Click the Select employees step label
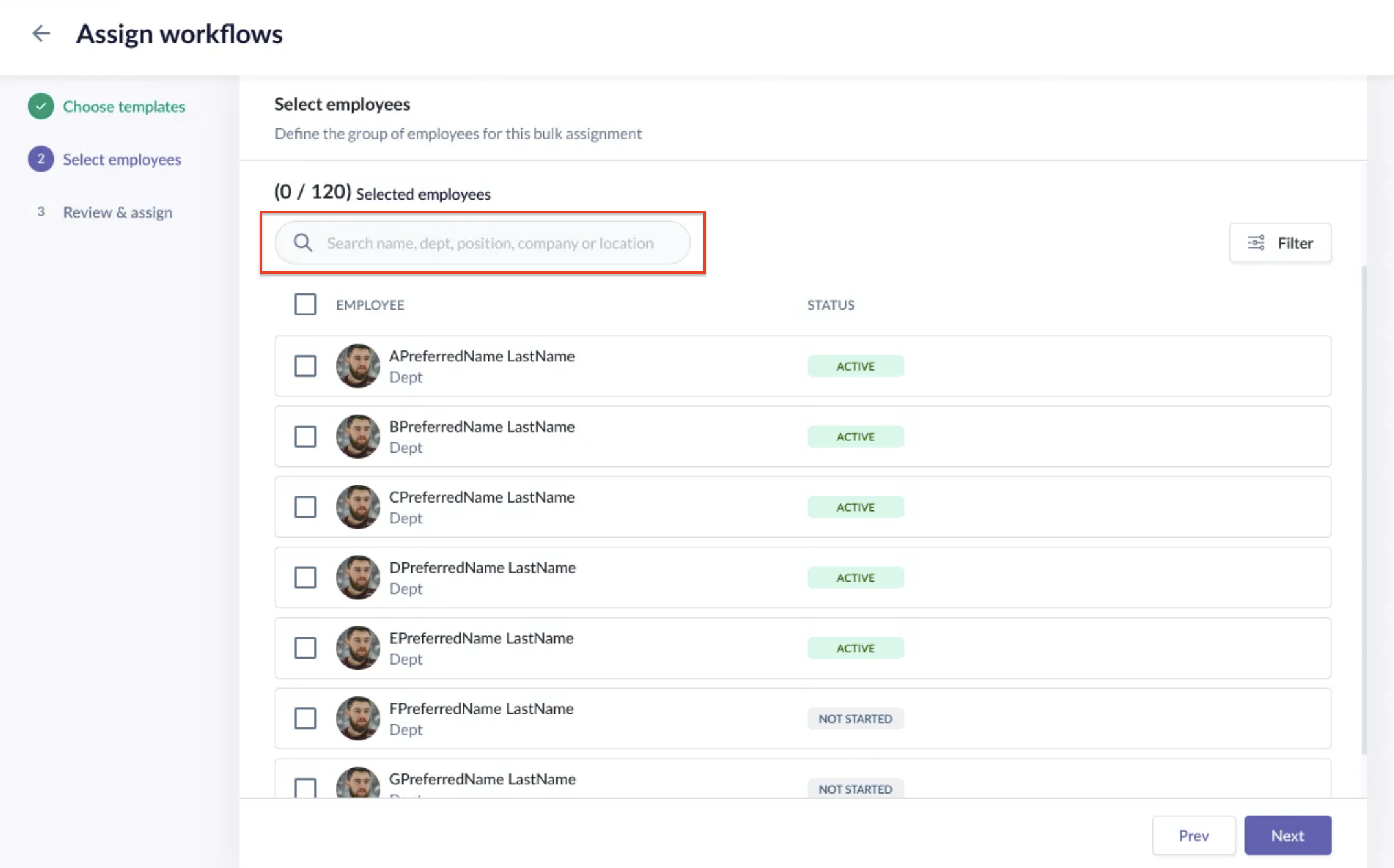 tap(122, 159)
